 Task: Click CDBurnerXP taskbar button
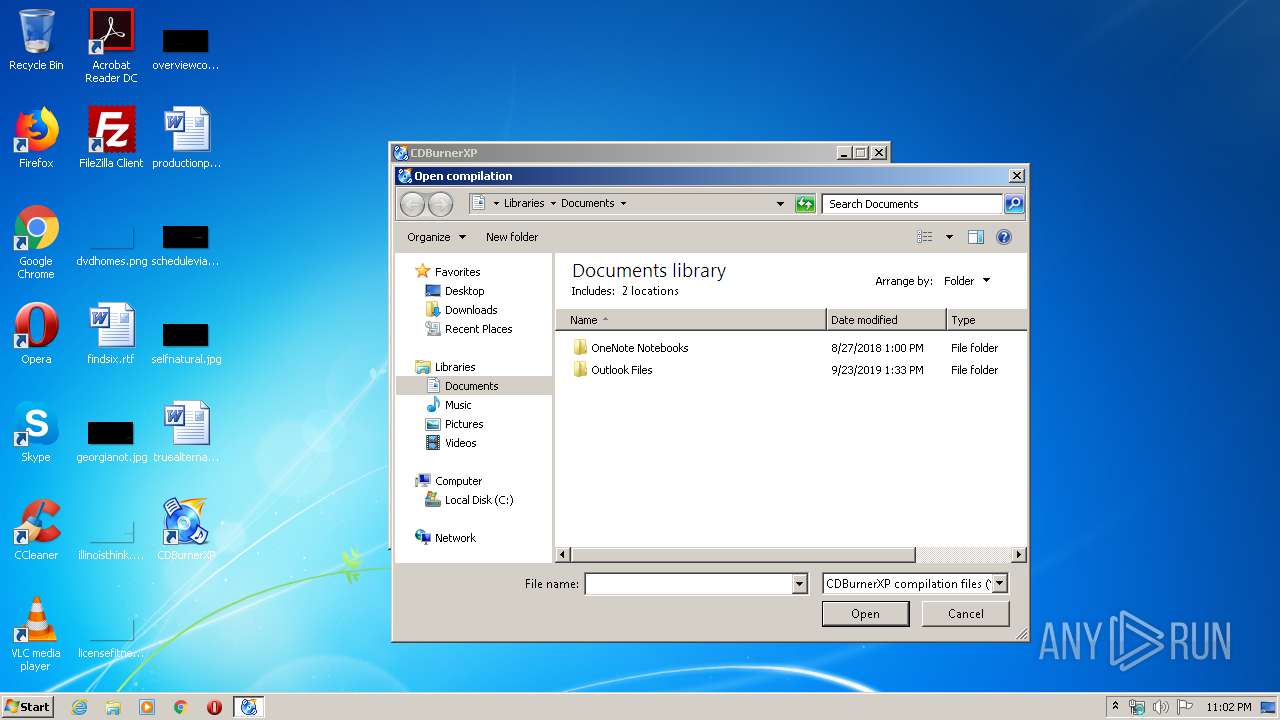249,707
